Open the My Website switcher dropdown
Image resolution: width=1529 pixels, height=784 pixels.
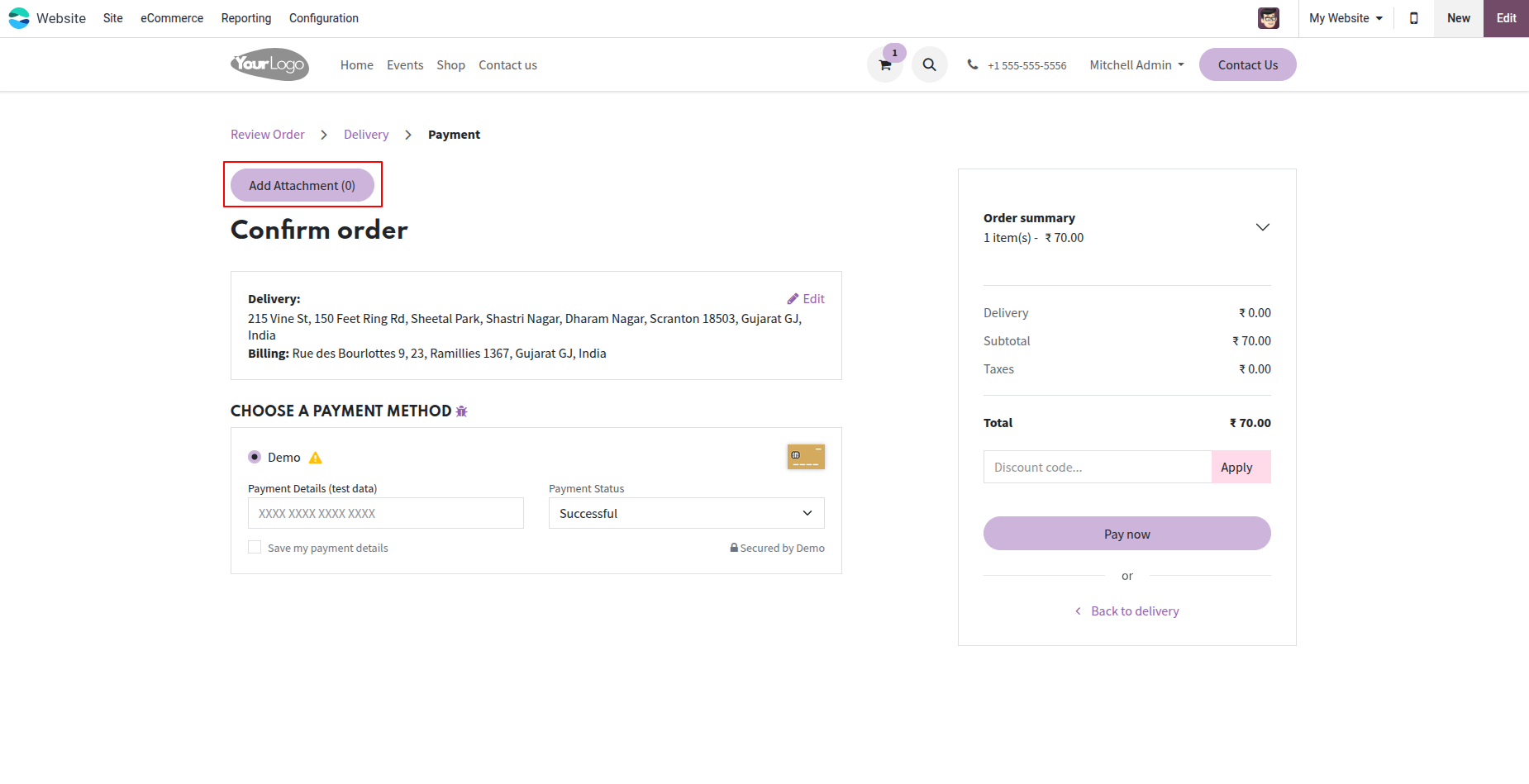(x=1346, y=18)
